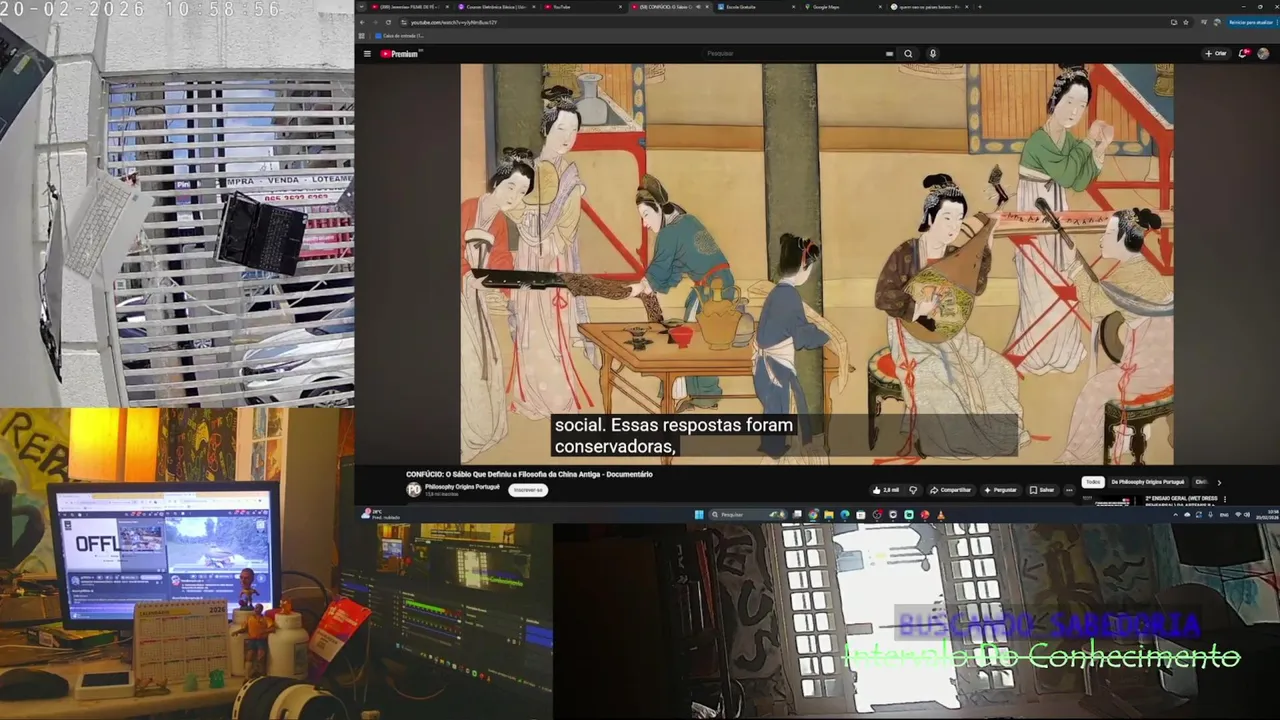
Task: Expand more chips with the right chevron
Action: [1219, 482]
